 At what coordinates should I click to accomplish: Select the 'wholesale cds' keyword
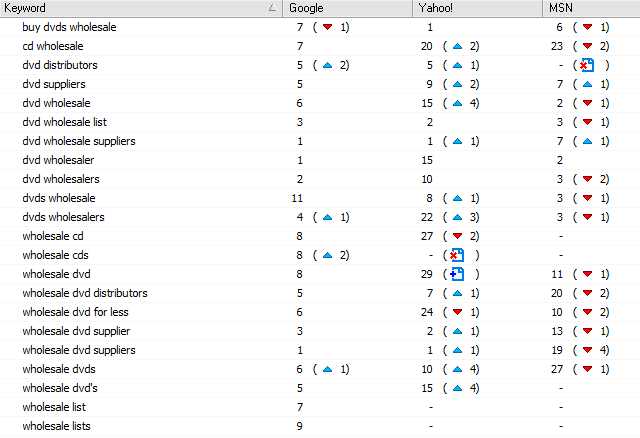56,255
